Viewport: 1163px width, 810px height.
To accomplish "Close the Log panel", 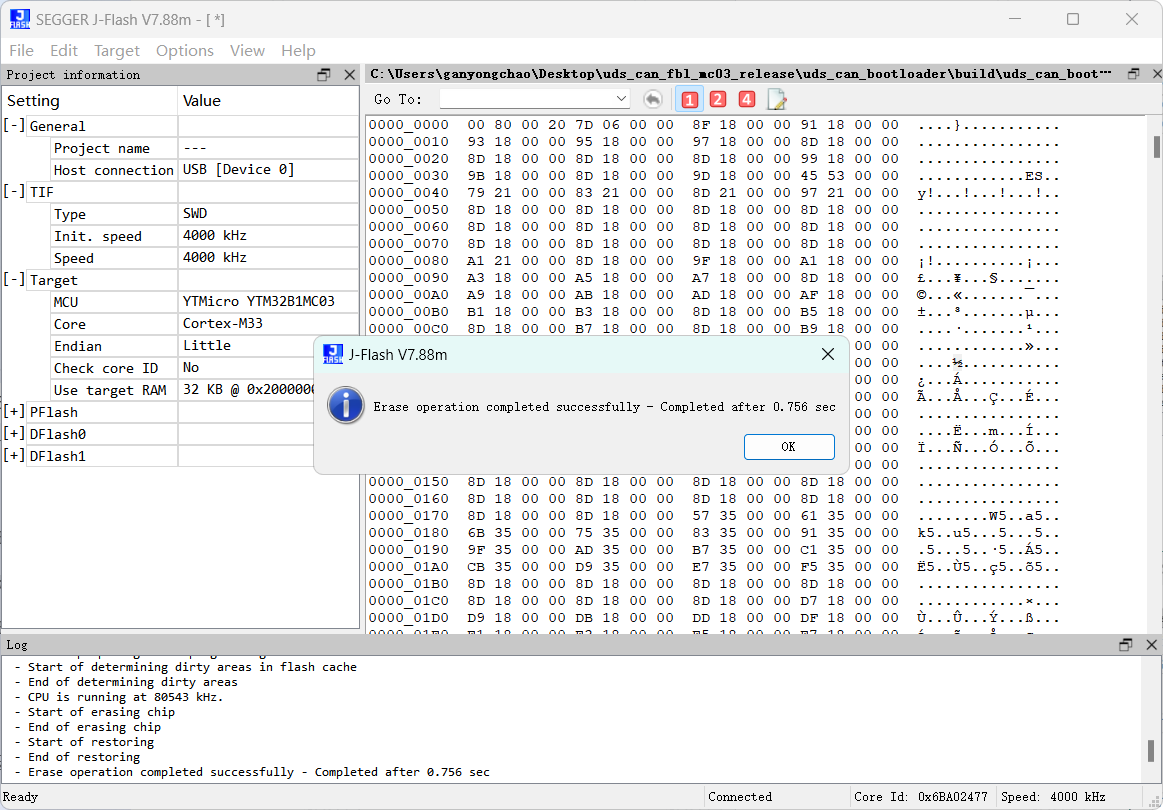I will (1151, 645).
